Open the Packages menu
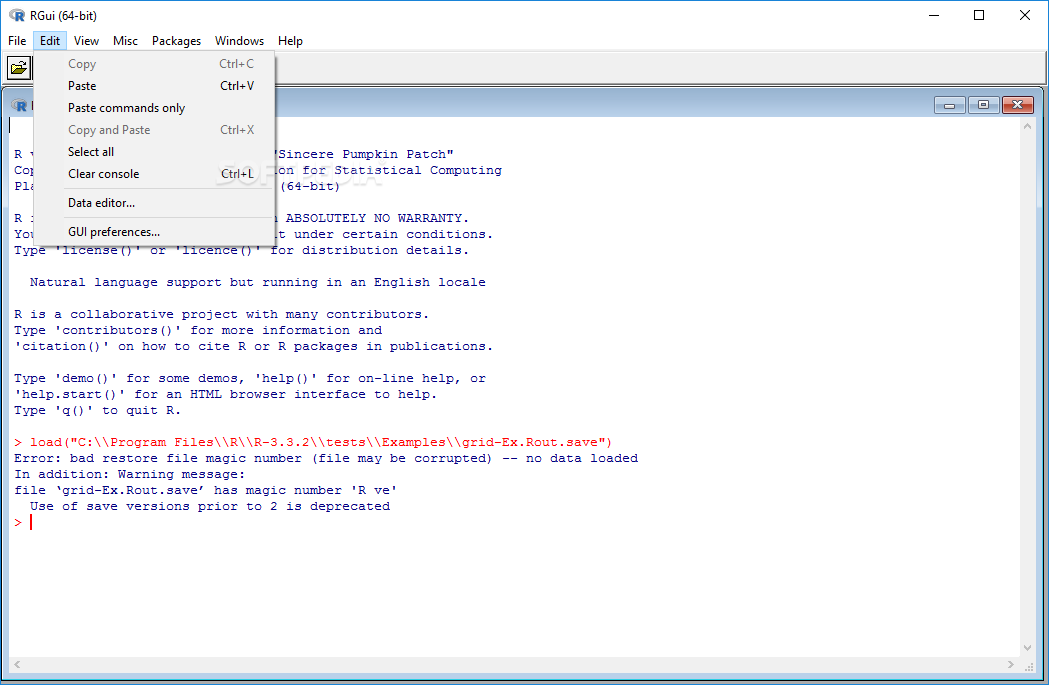 [176, 41]
